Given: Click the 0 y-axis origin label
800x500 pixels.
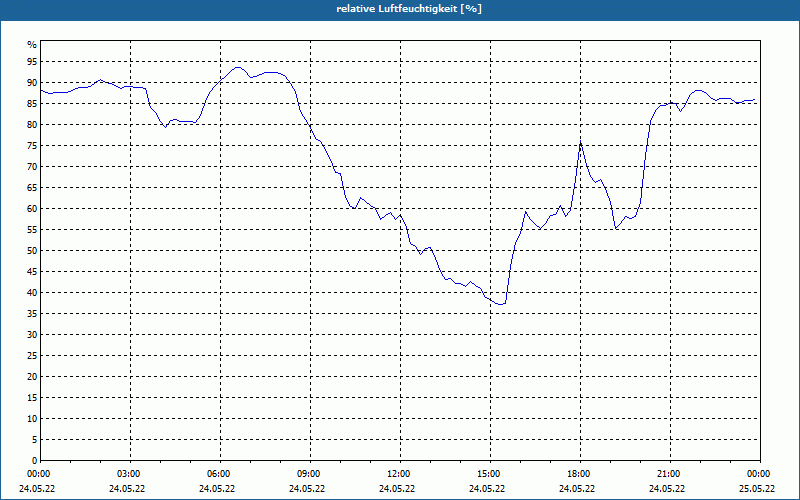Looking at the screenshot, I should (35, 461).
